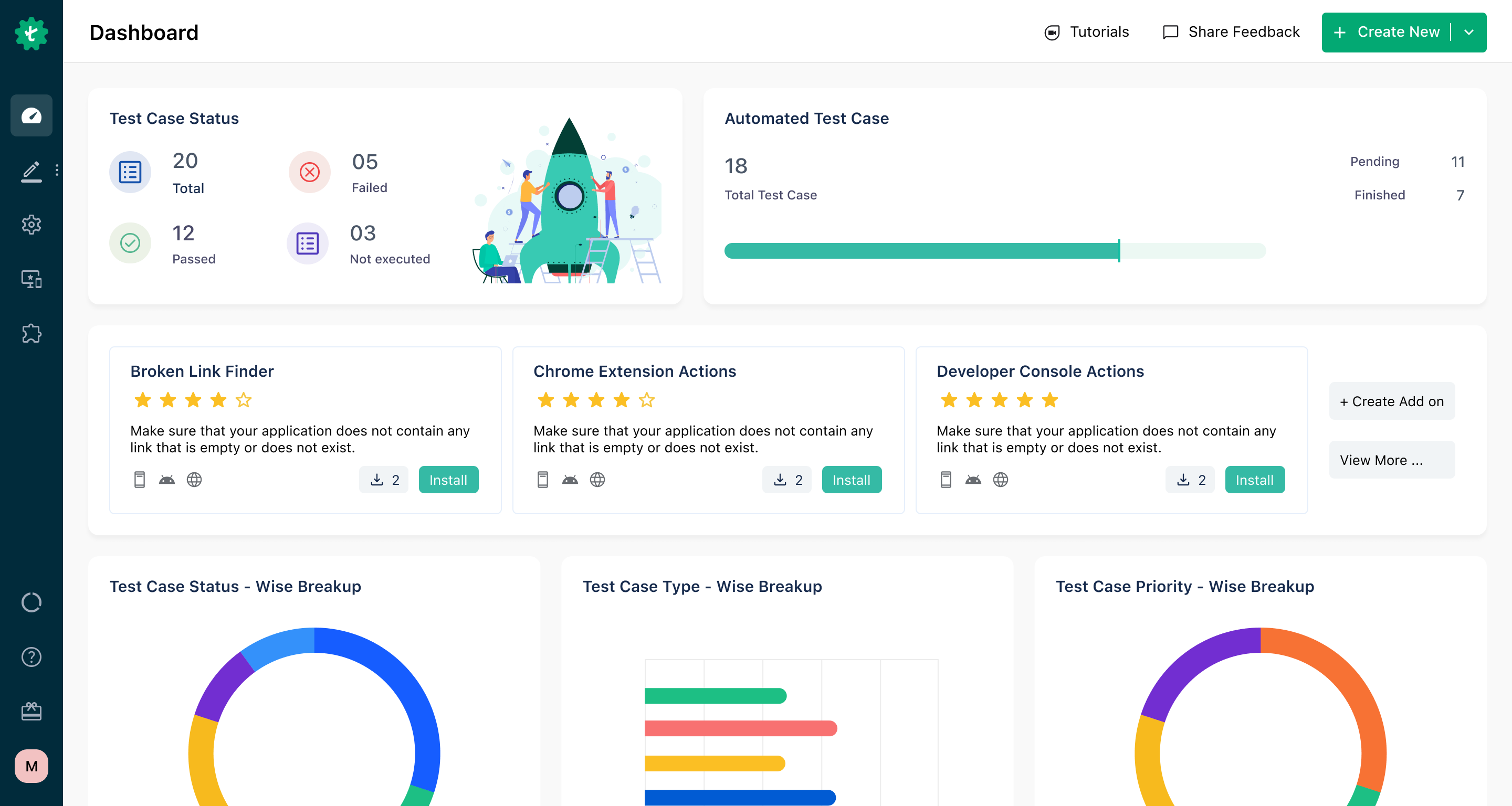Open the Dashboard from the sidebar
1512x806 pixels.
31,115
